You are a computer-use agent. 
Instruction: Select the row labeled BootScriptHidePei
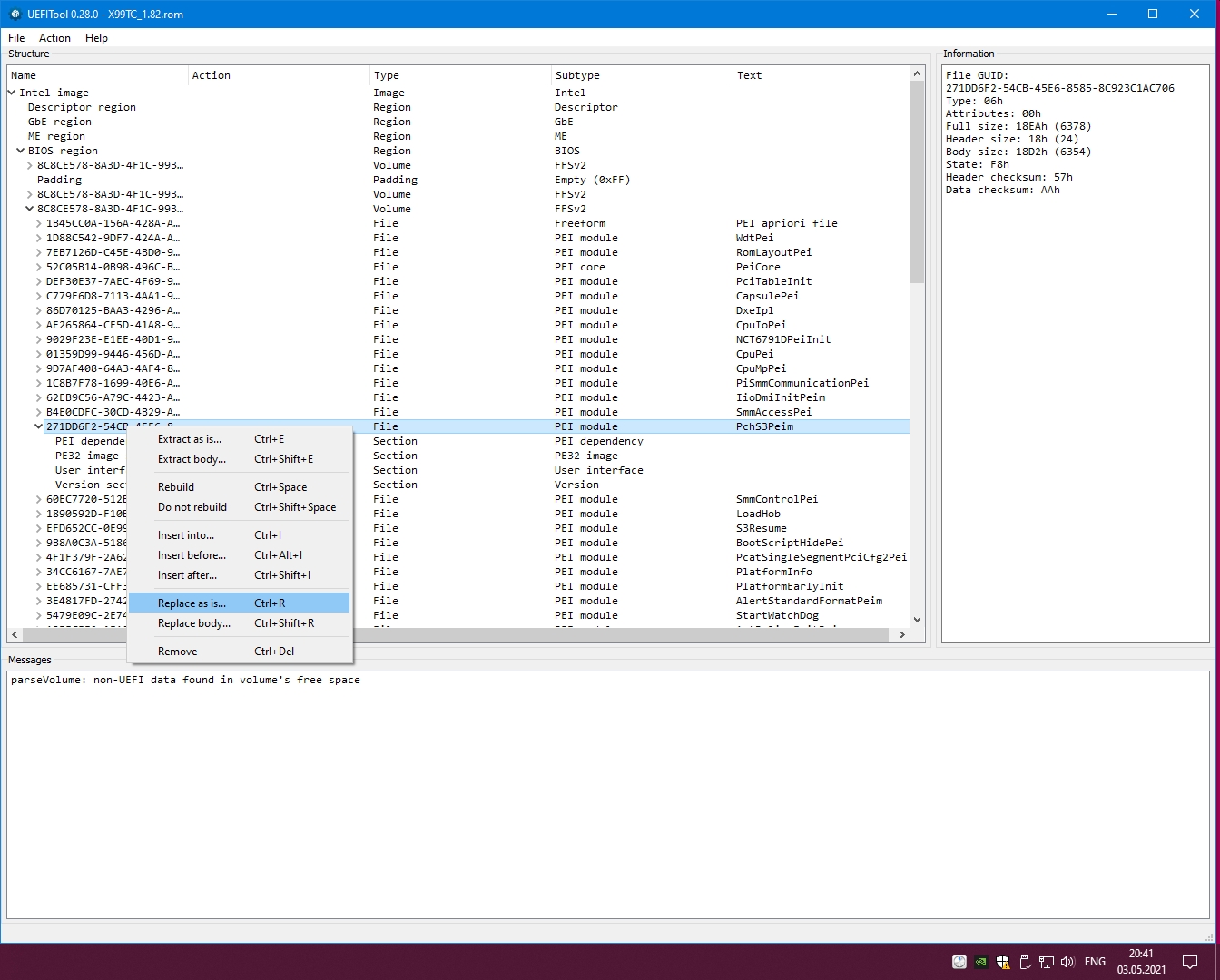(458, 543)
